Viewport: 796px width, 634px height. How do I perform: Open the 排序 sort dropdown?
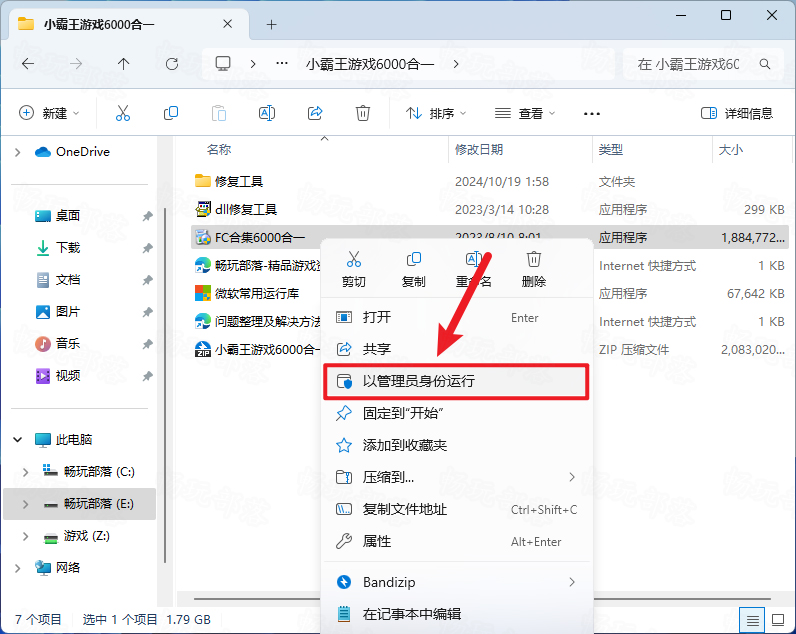pos(436,113)
